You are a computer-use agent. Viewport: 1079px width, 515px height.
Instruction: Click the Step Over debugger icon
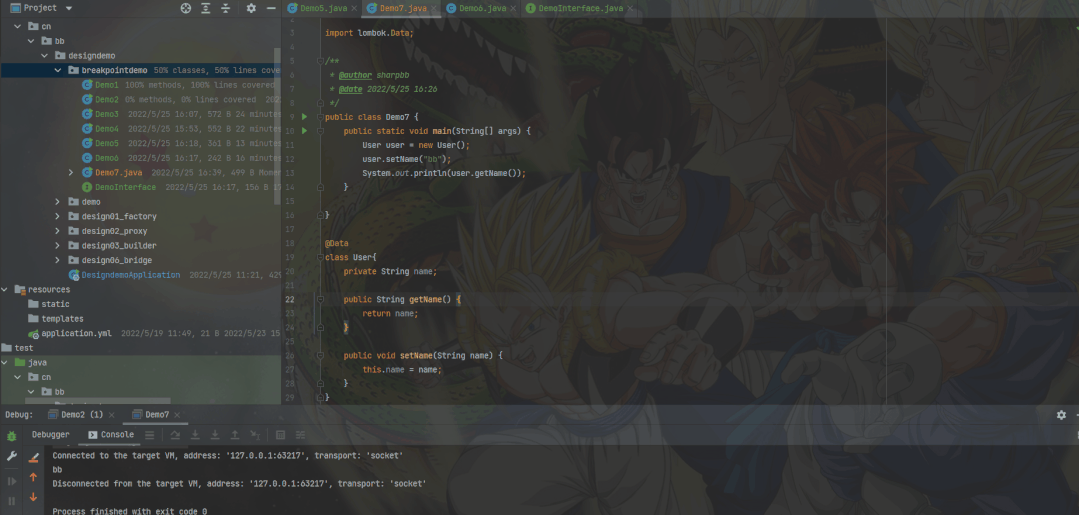[175, 435]
